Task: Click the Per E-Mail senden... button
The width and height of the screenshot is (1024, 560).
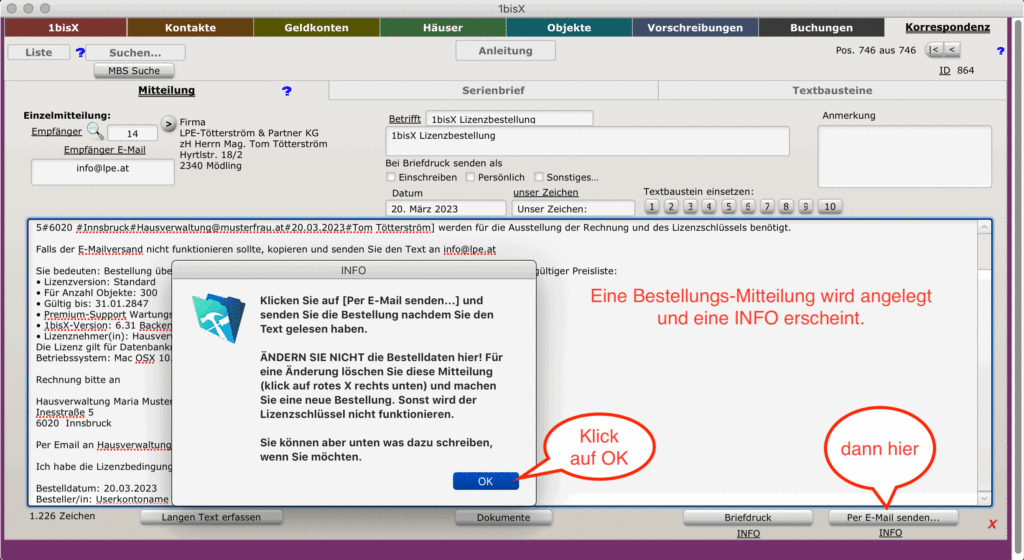Action: [892, 518]
